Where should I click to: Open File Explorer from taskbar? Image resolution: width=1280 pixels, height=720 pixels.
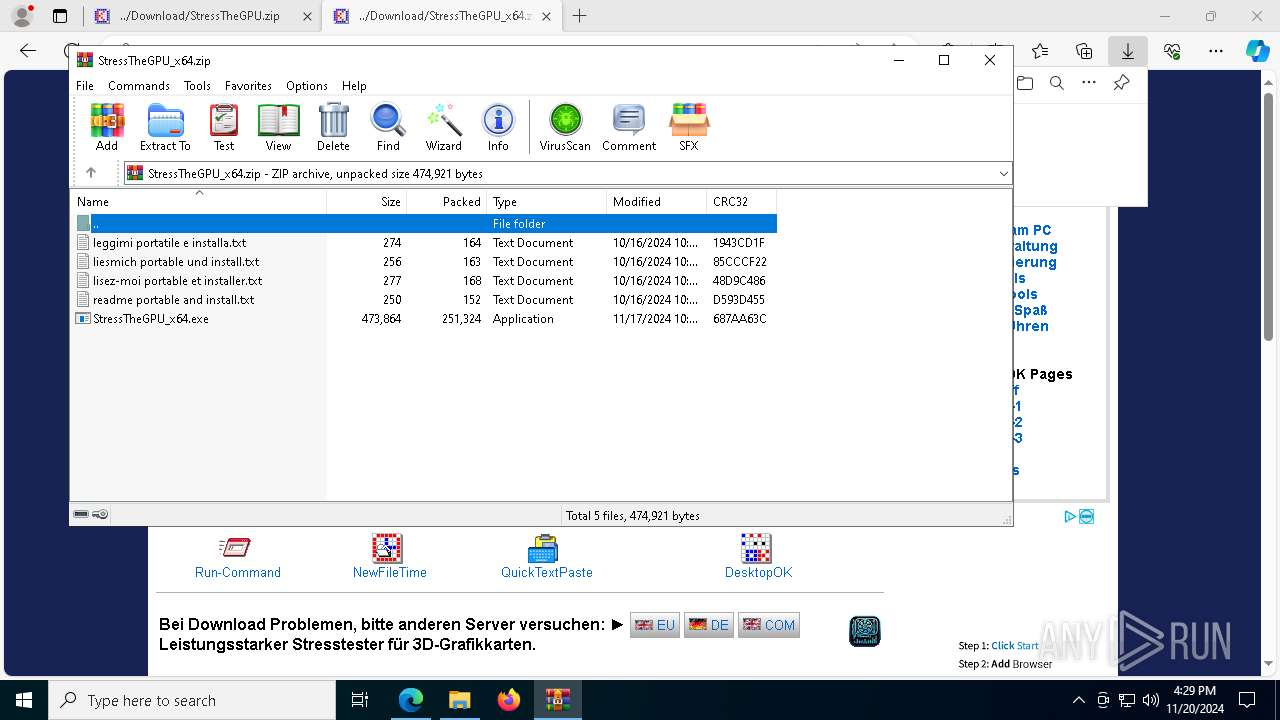click(459, 700)
